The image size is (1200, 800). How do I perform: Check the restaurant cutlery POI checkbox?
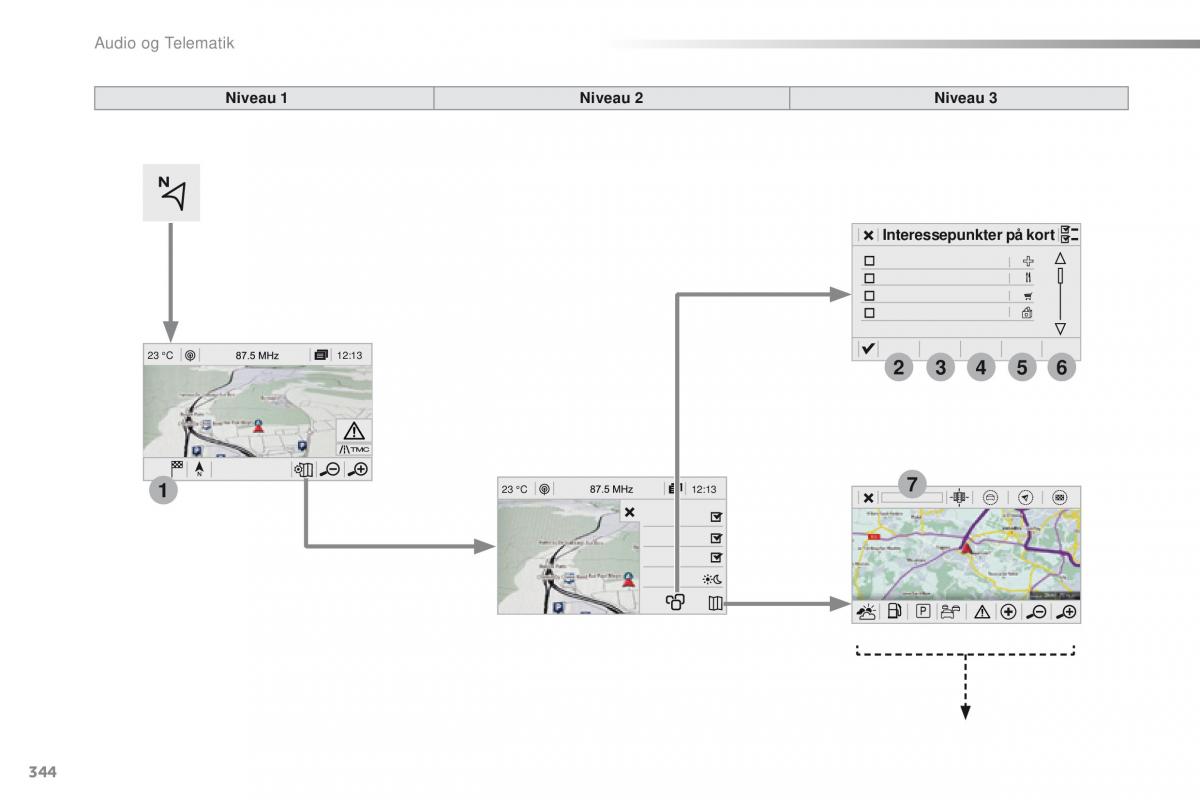(x=869, y=278)
